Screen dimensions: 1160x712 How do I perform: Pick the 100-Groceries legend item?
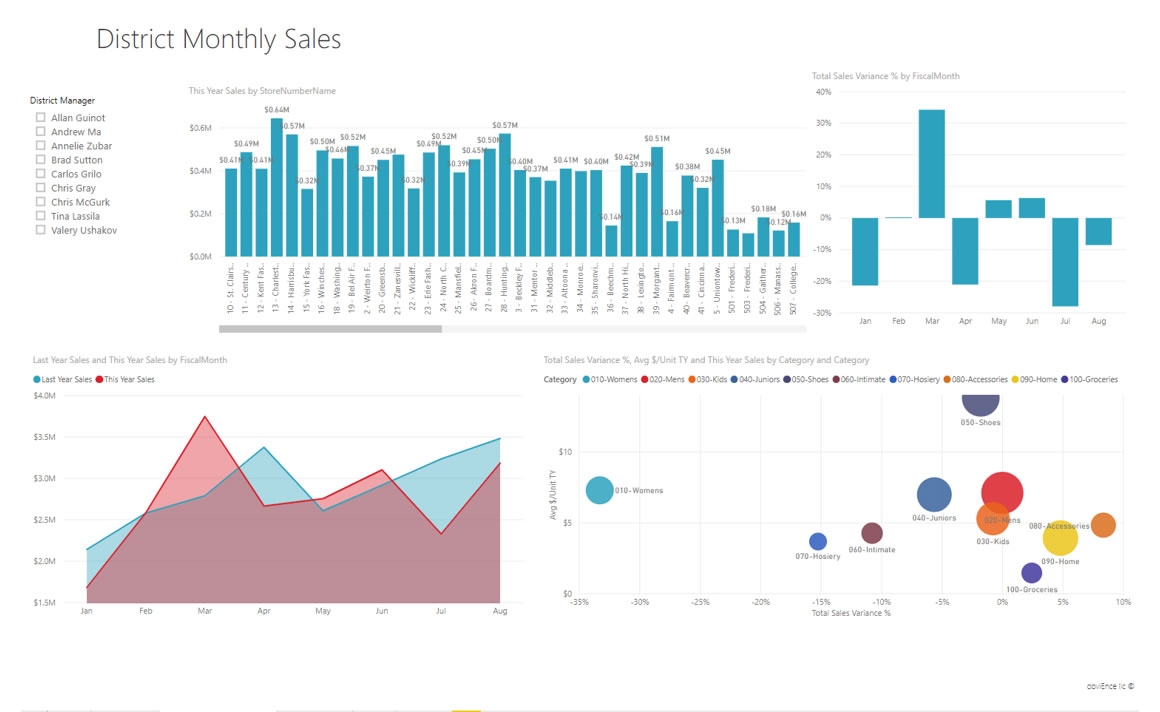pos(1090,380)
